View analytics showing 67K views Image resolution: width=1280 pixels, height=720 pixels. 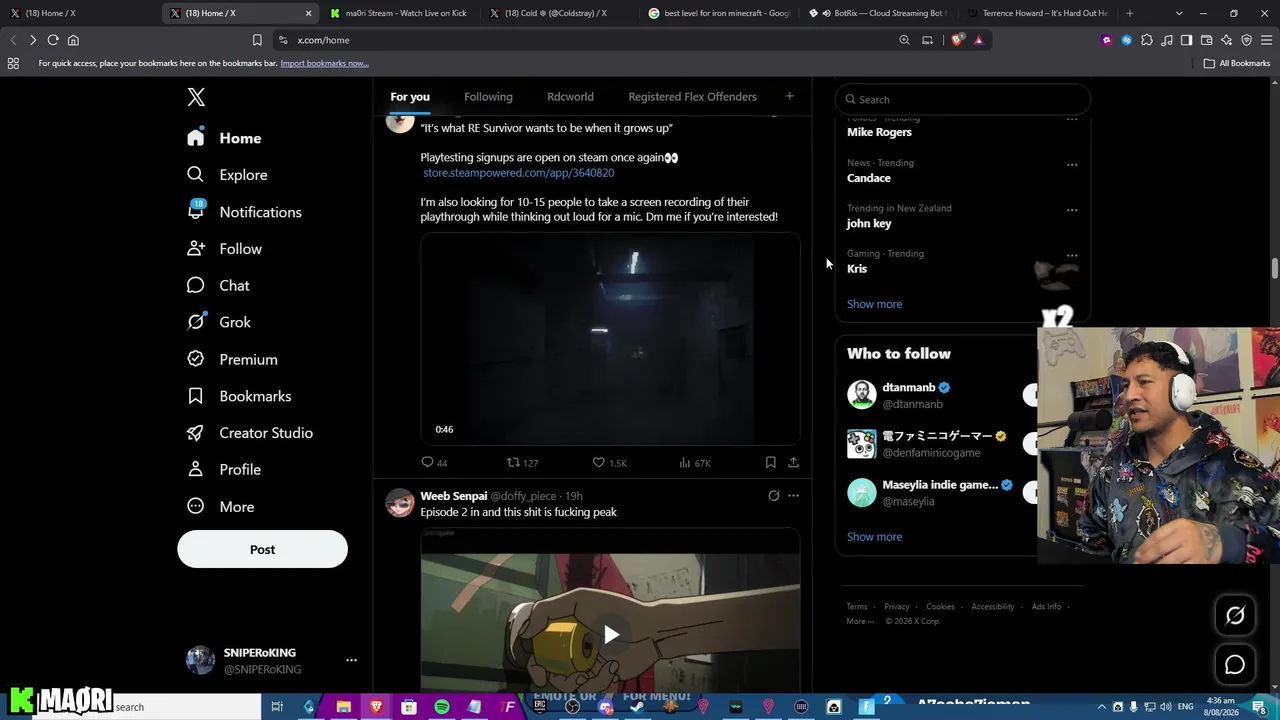(694, 462)
